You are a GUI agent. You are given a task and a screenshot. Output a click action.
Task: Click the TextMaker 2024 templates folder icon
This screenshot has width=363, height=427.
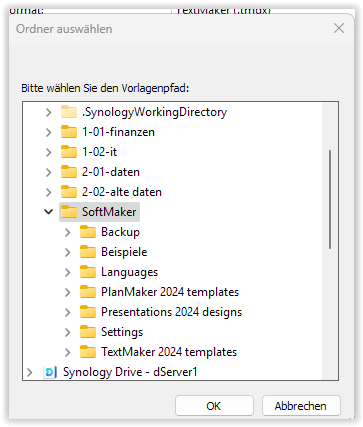[88, 352]
